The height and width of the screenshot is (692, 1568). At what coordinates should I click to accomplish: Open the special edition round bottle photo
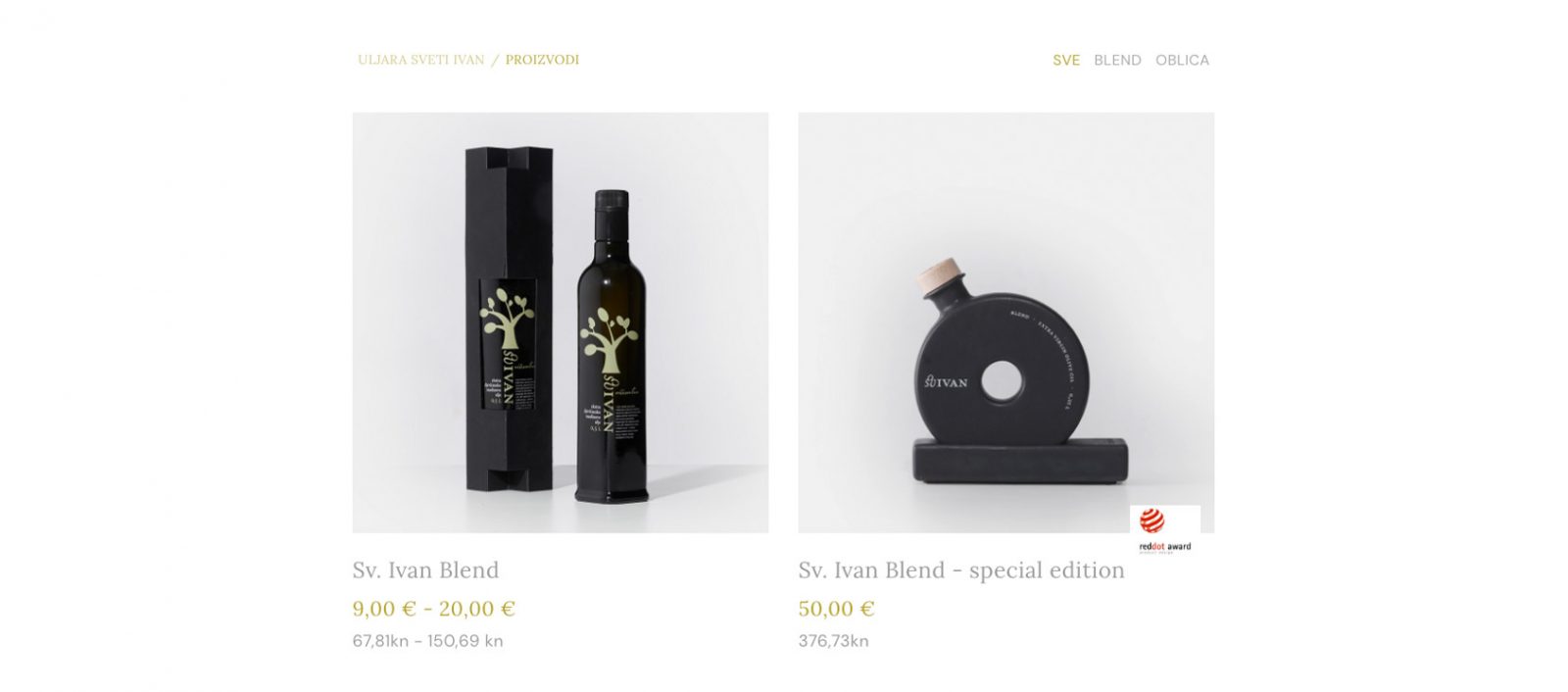(1005, 322)
